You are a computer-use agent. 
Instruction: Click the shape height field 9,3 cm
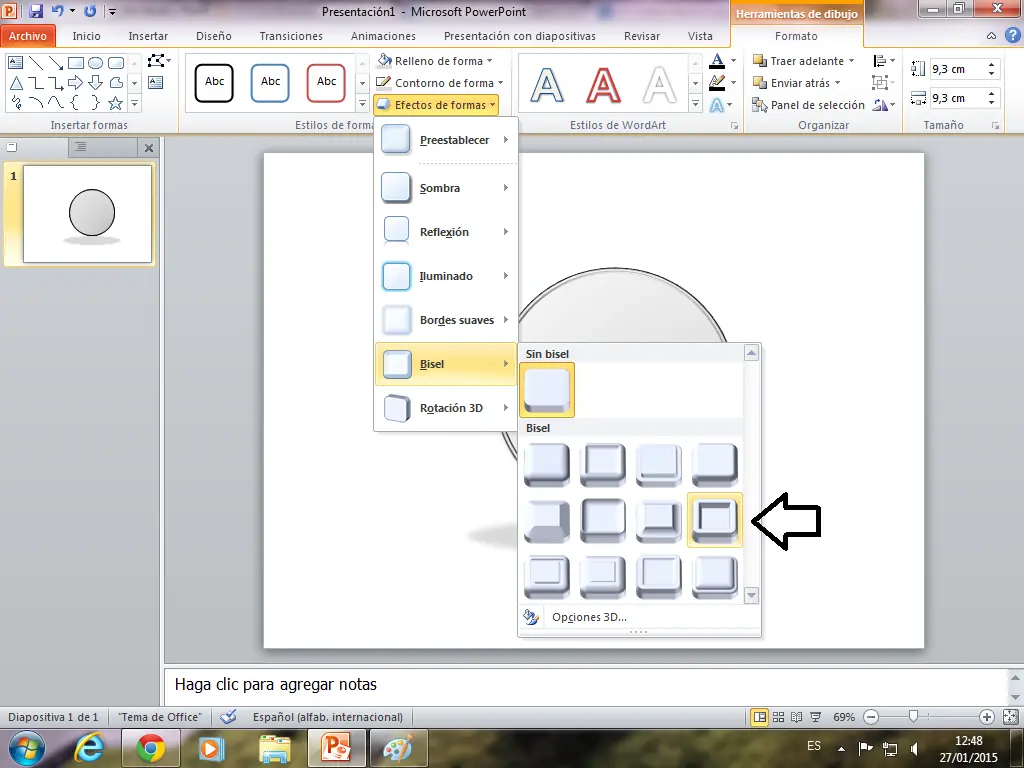pos(957,69)
